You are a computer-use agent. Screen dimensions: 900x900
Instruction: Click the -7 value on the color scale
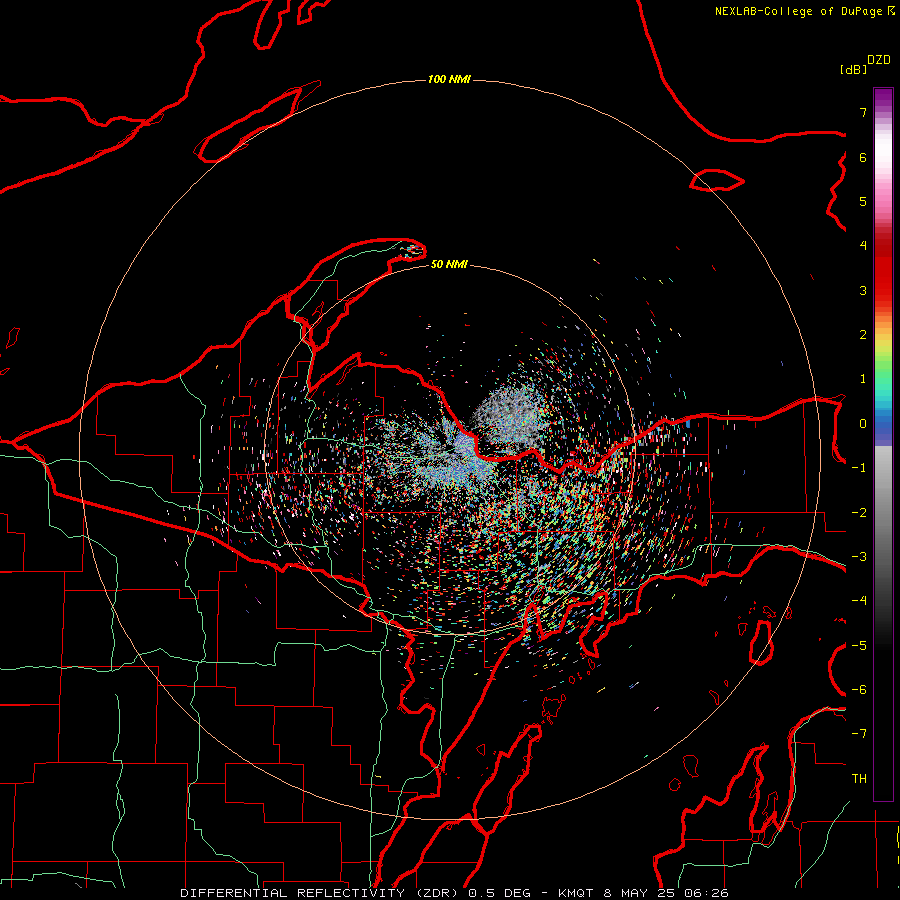859,734
